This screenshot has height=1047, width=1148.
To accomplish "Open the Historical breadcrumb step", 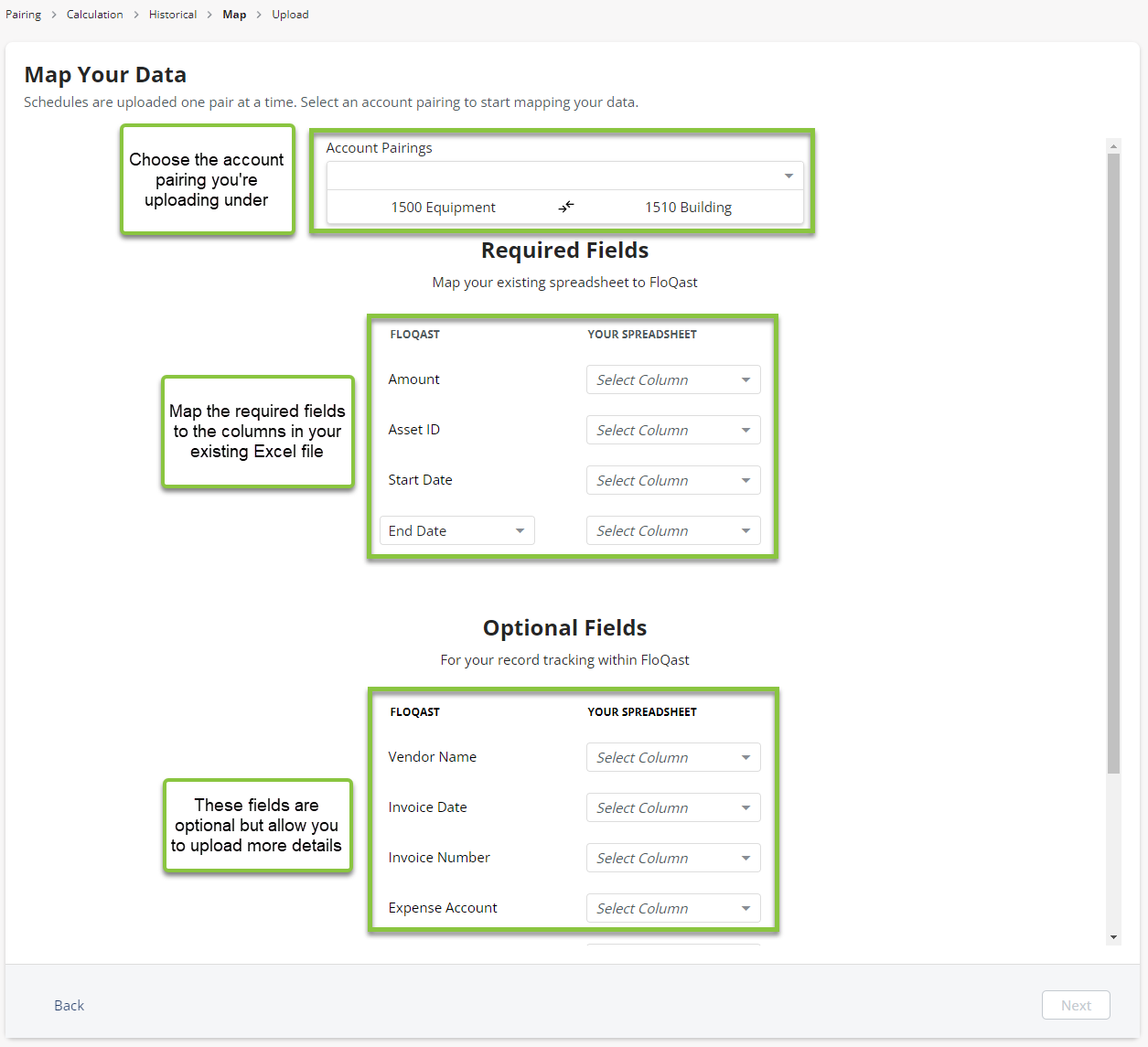I will [x=173, y=15].
